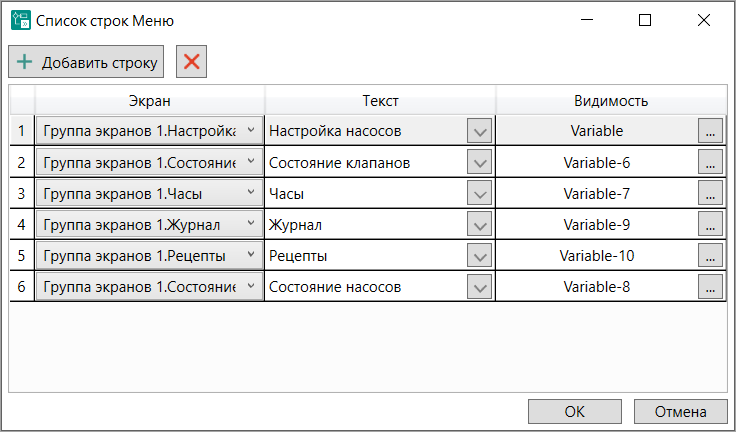Screen dimensions: 736x432
Task: Open ellipsis button next to Variable-8
Action: (710, 287)
